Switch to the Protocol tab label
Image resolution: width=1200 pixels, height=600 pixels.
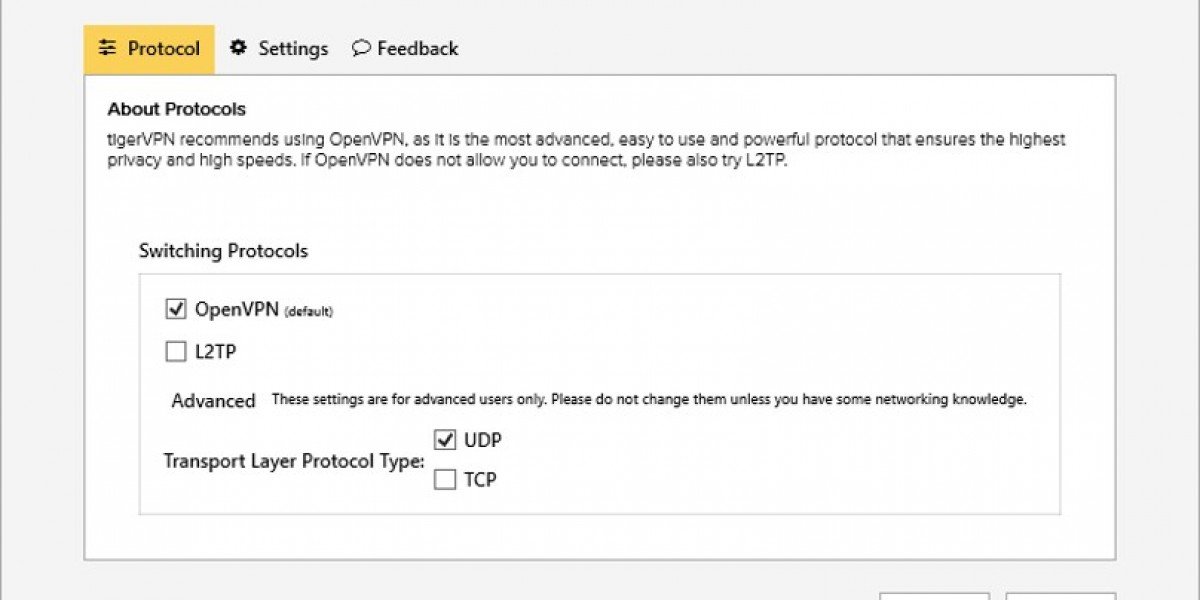[x=164, y=48]
